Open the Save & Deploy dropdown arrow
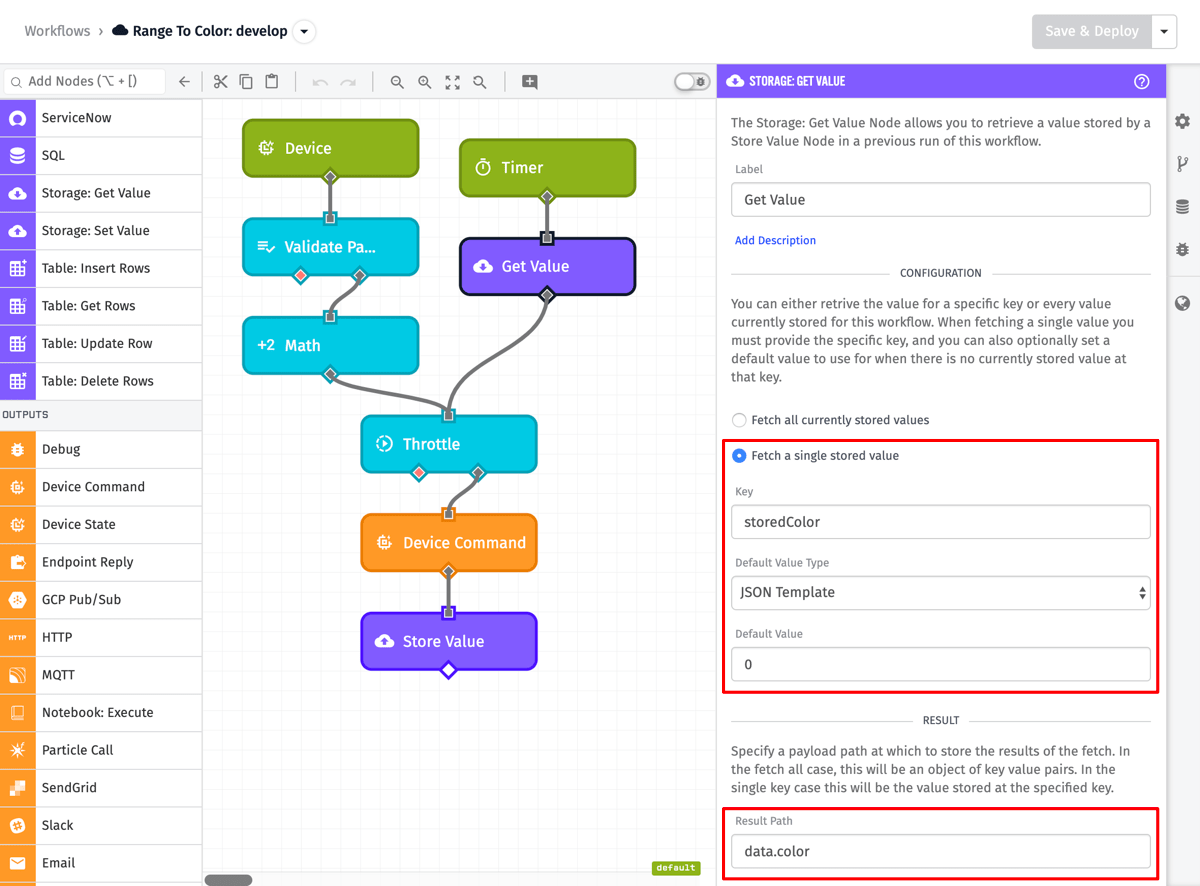 pos(1164,31)
